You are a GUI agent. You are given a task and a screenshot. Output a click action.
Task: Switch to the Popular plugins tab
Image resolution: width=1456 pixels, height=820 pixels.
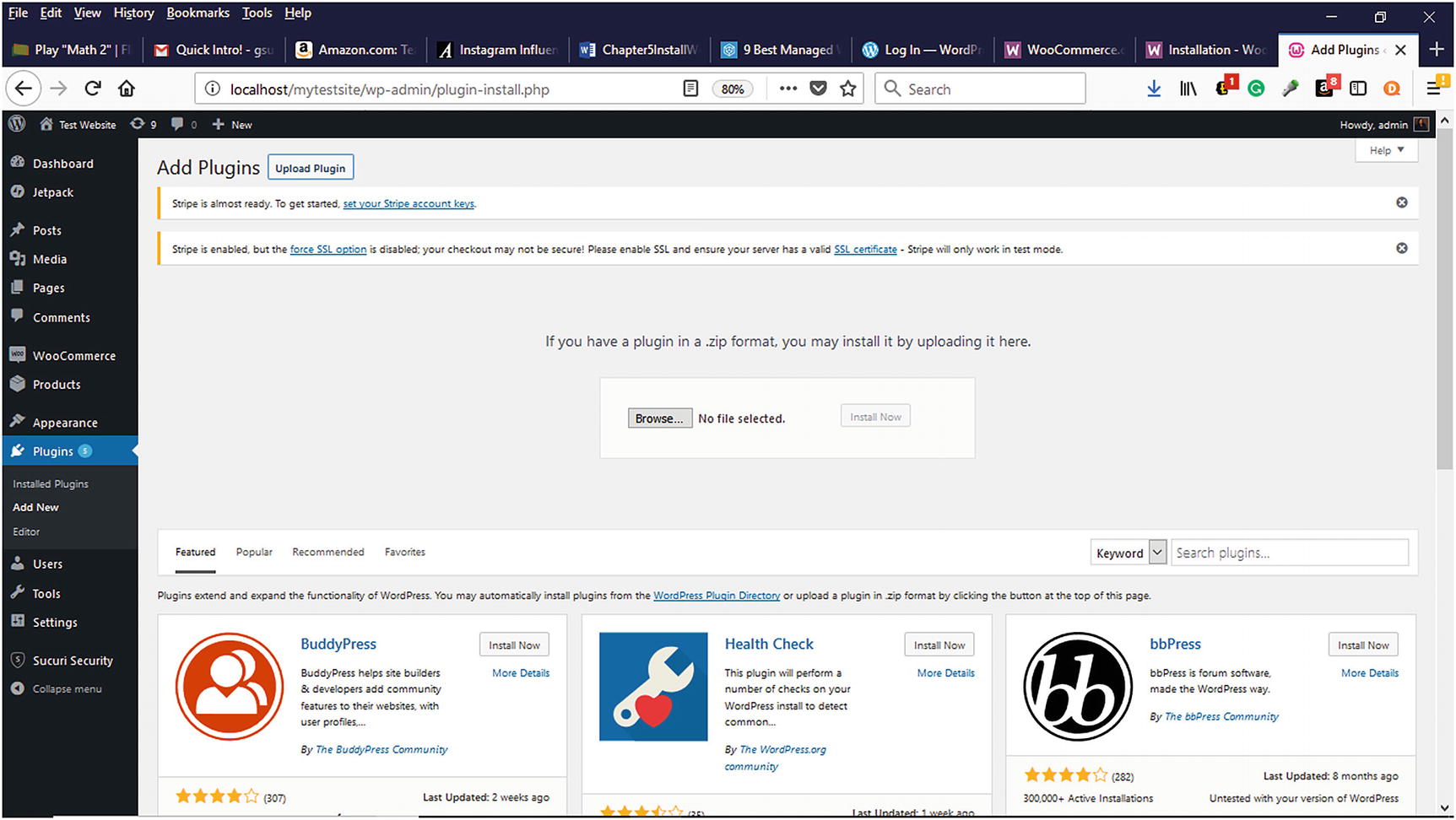tap(254, 552)
